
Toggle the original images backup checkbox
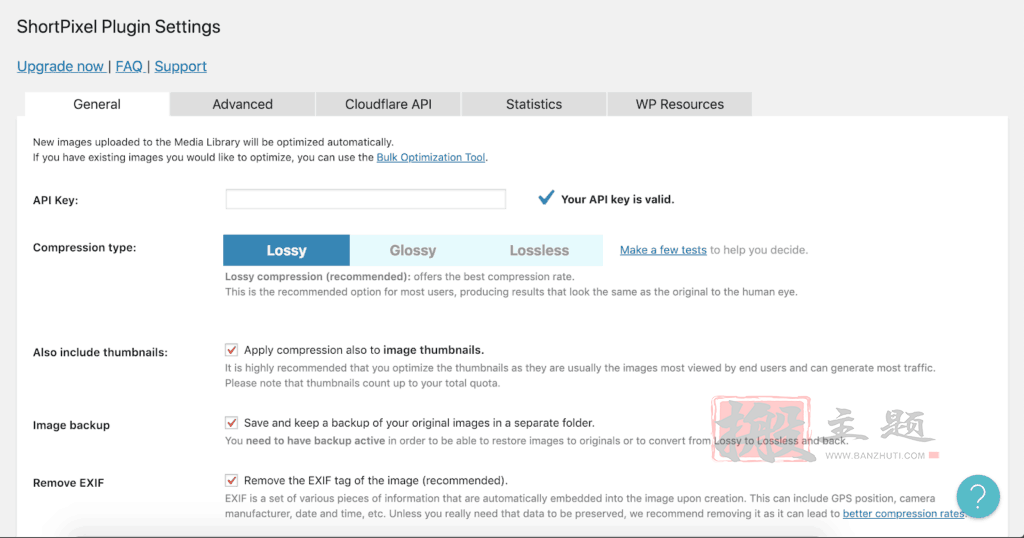(x=231, y=423)
